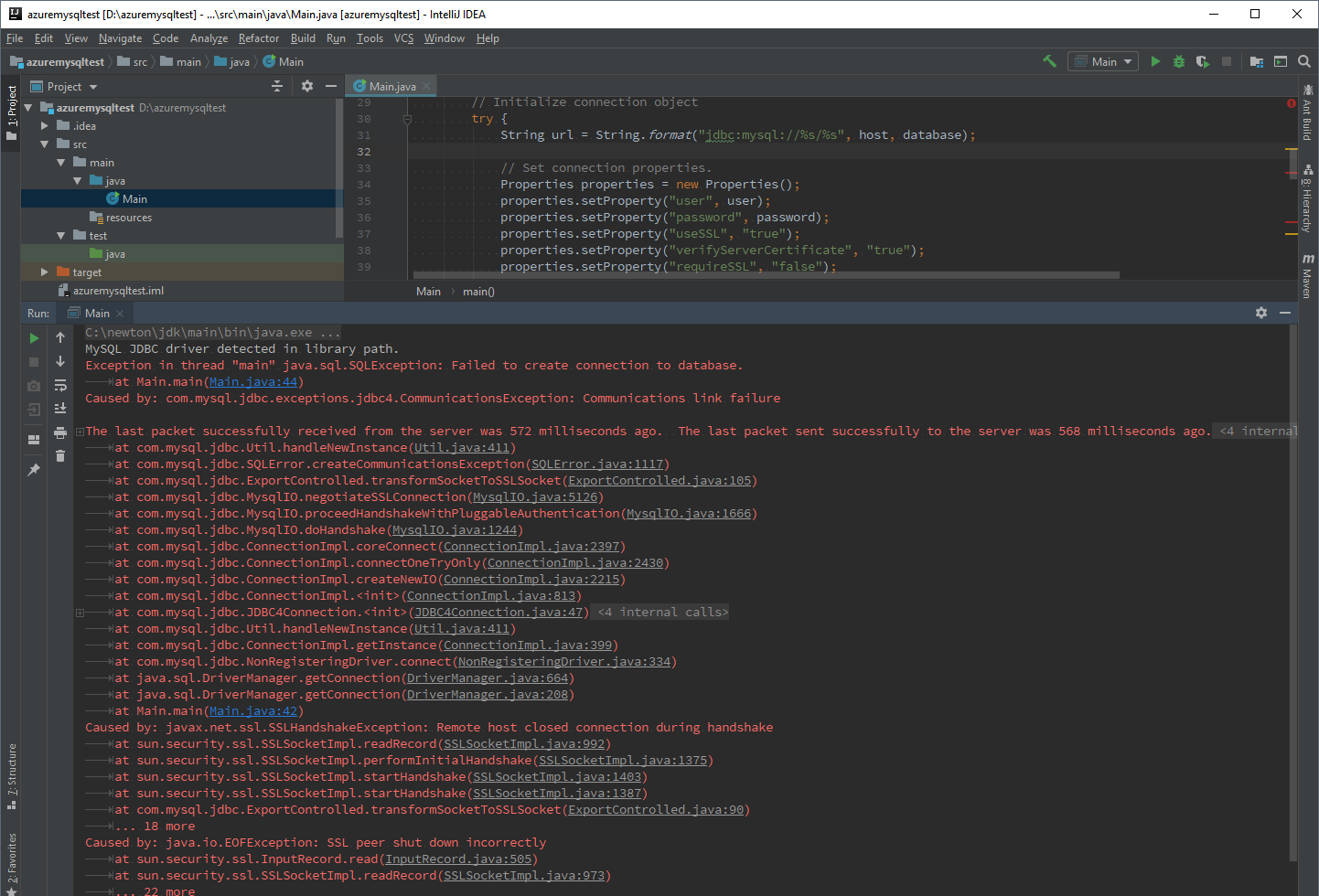Viewport: 1319px width, 896px height.
Task: Toggle the Pin Tab icon in Run panel
Action: pyautogui.click(x=35, y=469)
